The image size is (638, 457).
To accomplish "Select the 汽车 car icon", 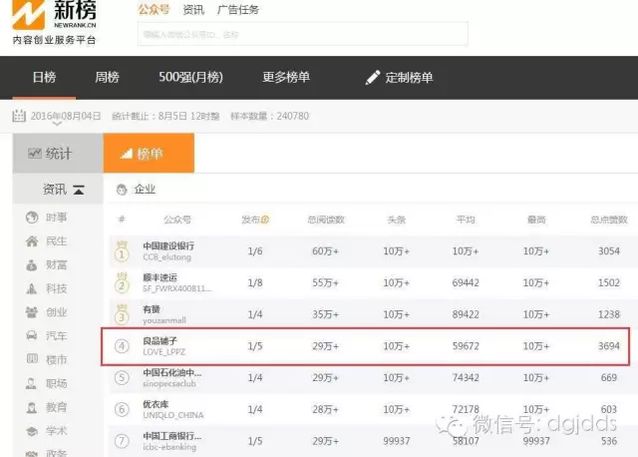I will [x=32, y=336].
